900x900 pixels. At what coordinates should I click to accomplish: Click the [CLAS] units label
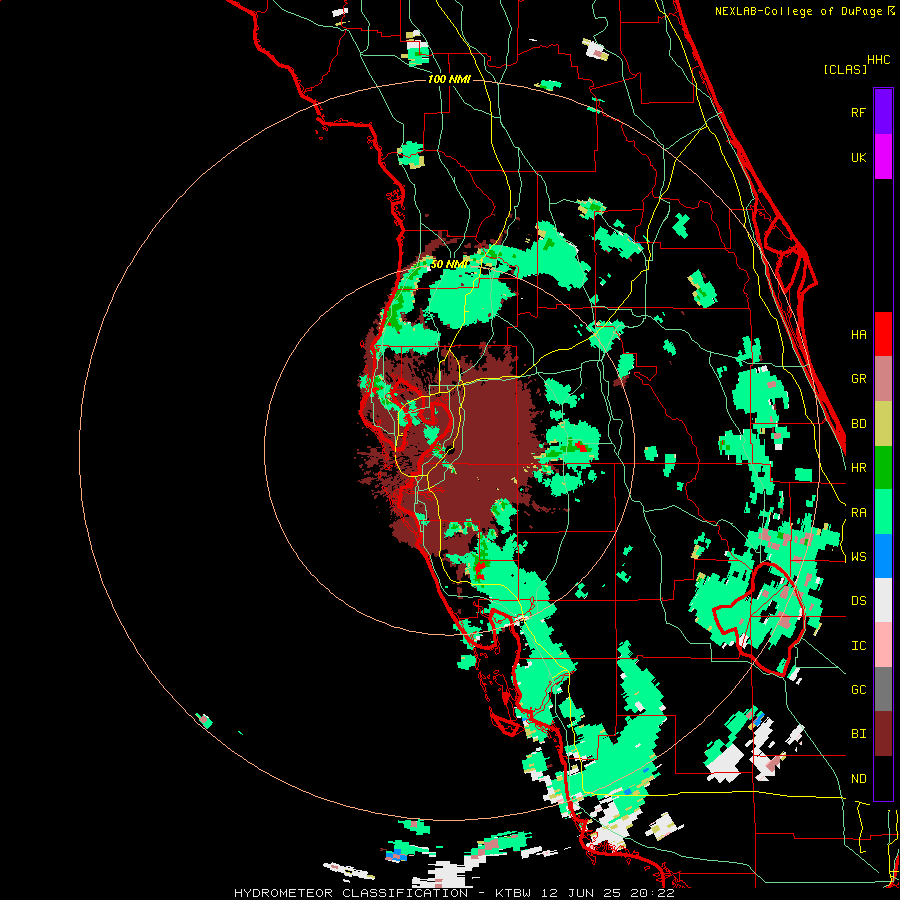[845, 69]
